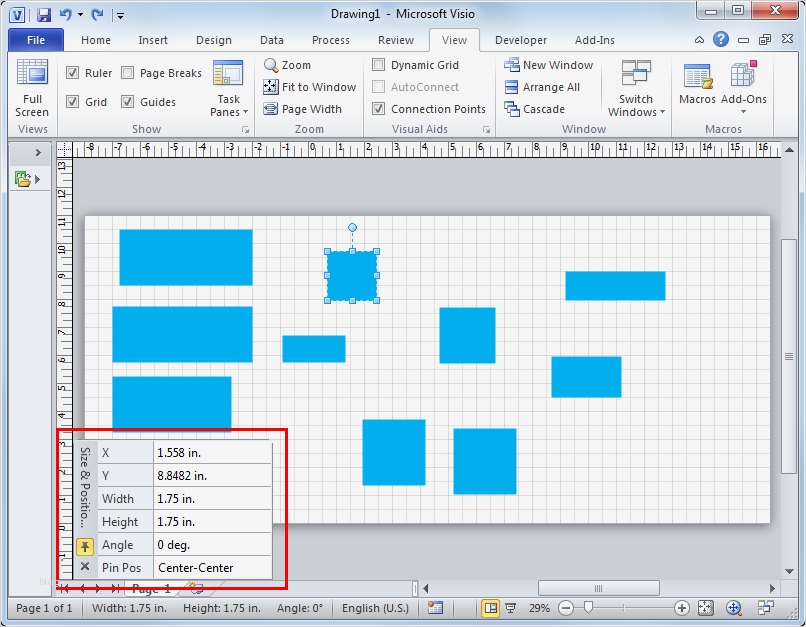Click Arrange All windows
Image resolution: width=806 pixels, height=627 pixels.
[542, 87]
